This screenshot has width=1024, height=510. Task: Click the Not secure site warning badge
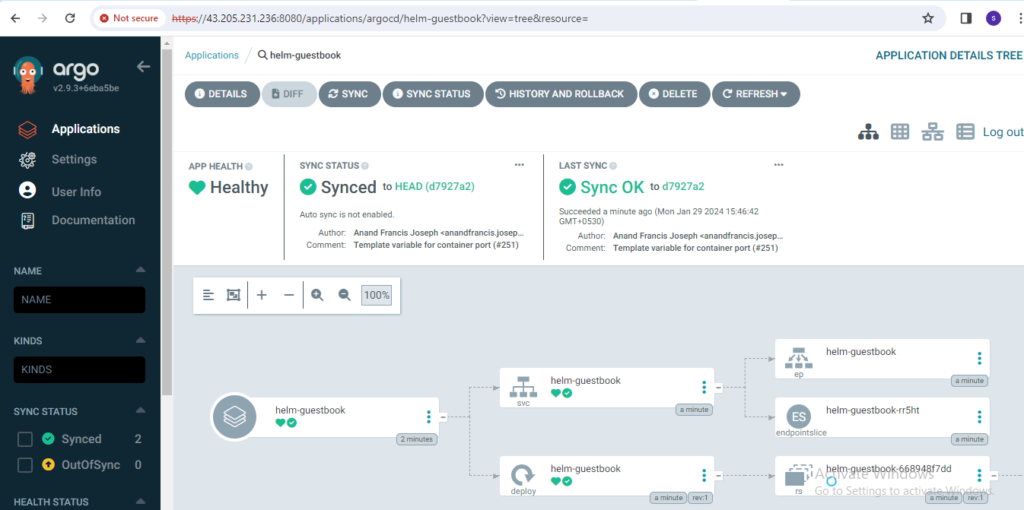(129, 18)
